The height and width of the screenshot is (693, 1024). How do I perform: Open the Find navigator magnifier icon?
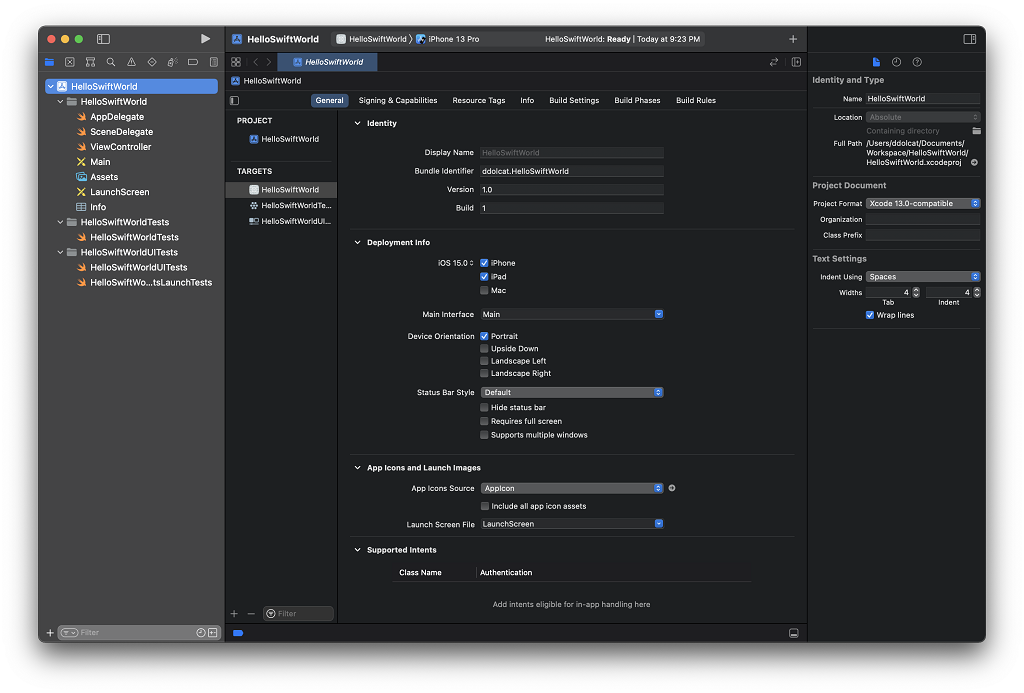(x=111, y=62)
